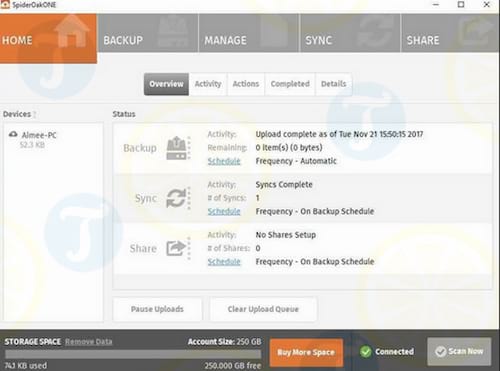Click the SpiderOakONE app icon in title bar
This screenshot has width=500, height=371.
5,5
